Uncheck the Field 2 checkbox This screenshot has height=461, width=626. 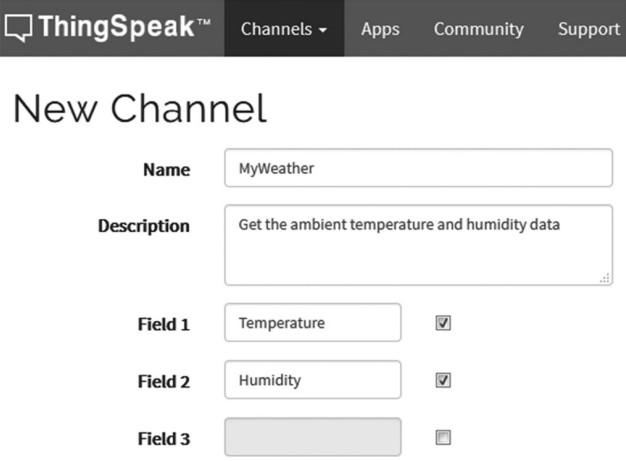[x=444, y=380]
